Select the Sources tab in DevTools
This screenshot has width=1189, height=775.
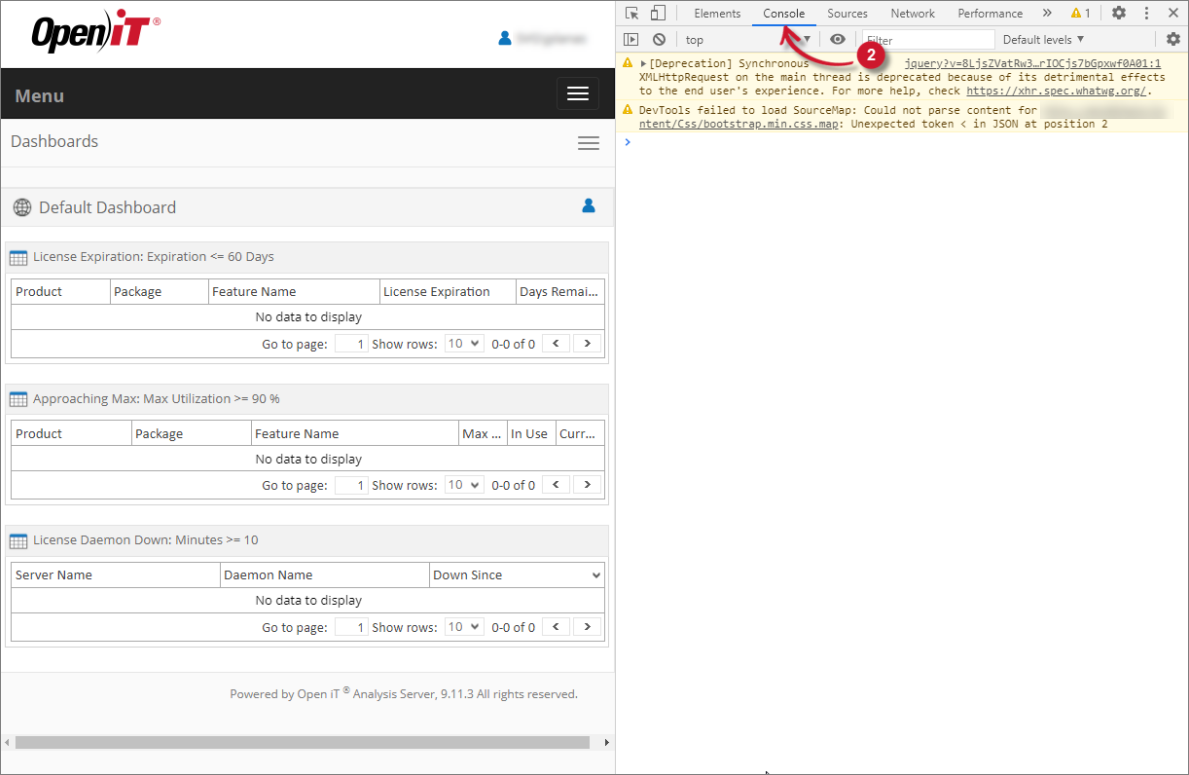847,13
